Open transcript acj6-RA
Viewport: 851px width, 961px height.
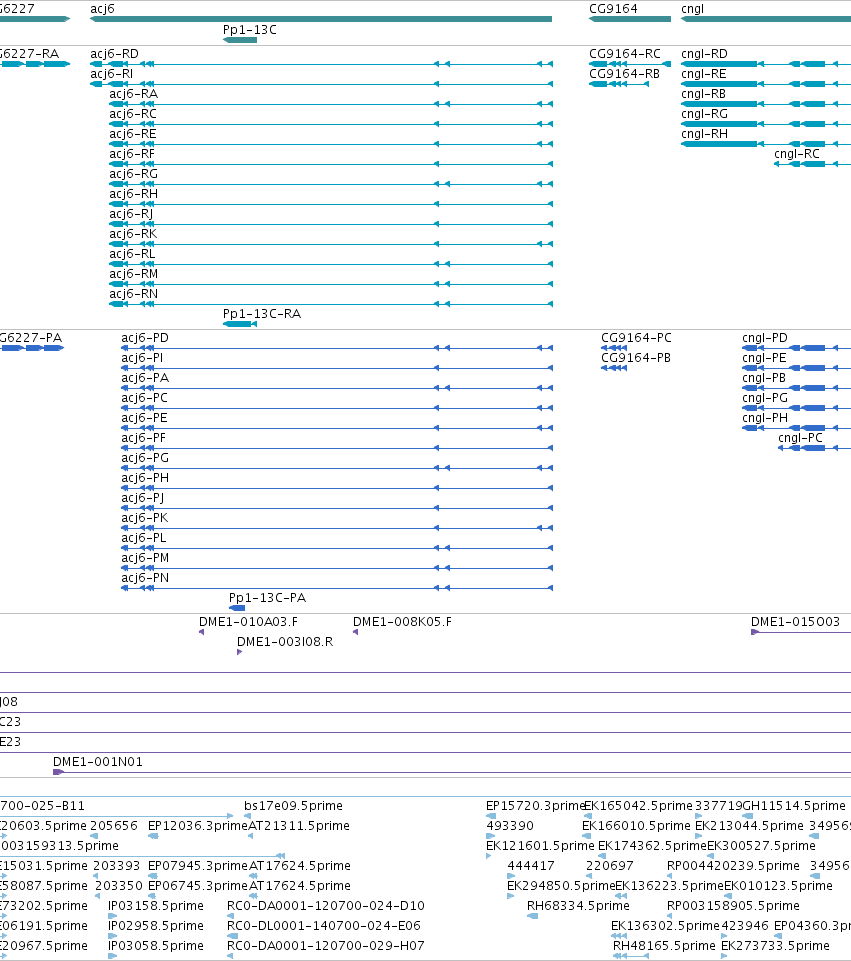134,94
